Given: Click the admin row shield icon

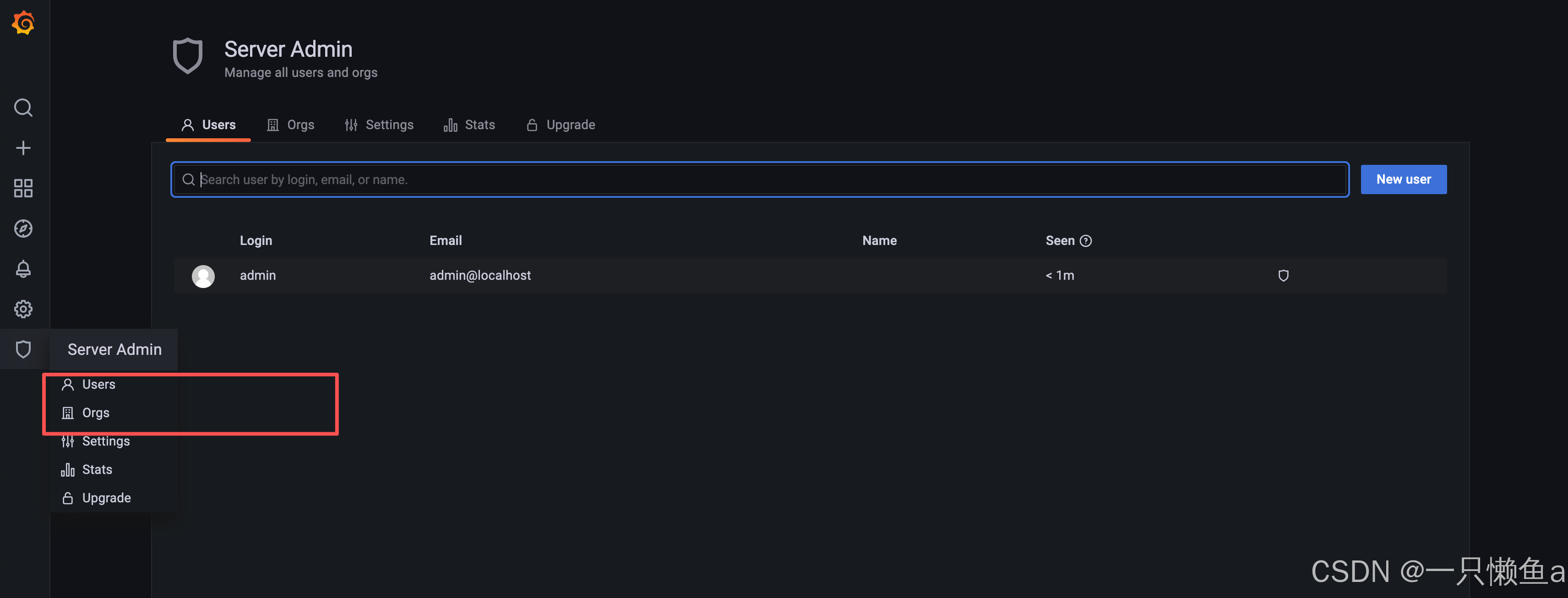Looking at the screenshot, I should point(1283,276).
